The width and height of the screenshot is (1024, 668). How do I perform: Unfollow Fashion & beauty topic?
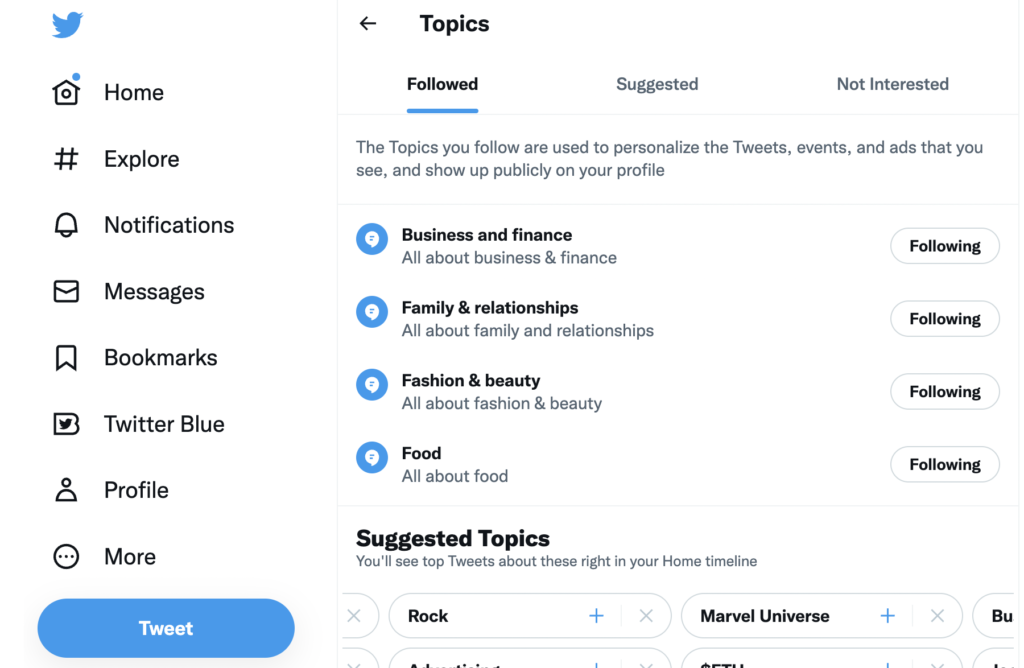[x=944, y=391]
